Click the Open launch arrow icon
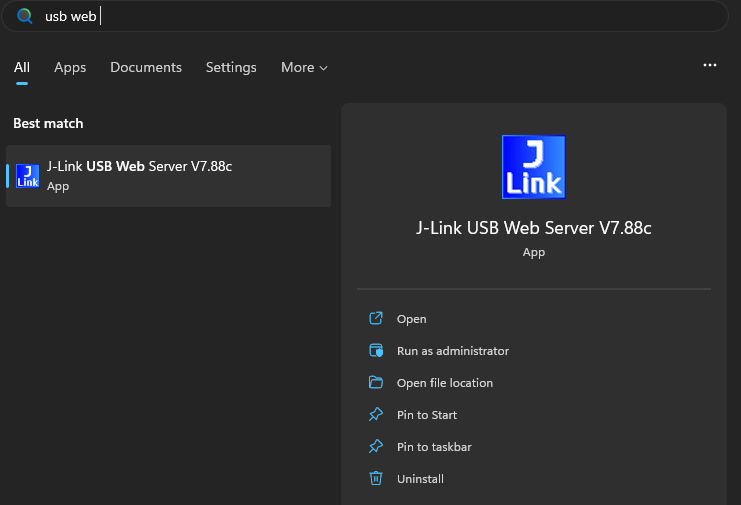741x505 pixels. pyautogui.click(x=376, y=319)
